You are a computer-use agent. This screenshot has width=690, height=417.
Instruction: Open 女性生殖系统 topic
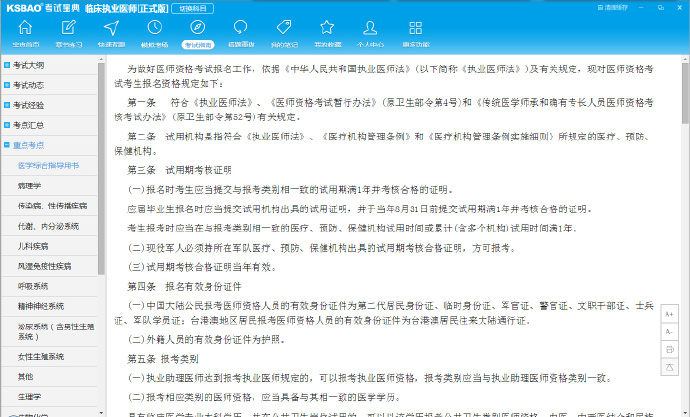point(49,356)
